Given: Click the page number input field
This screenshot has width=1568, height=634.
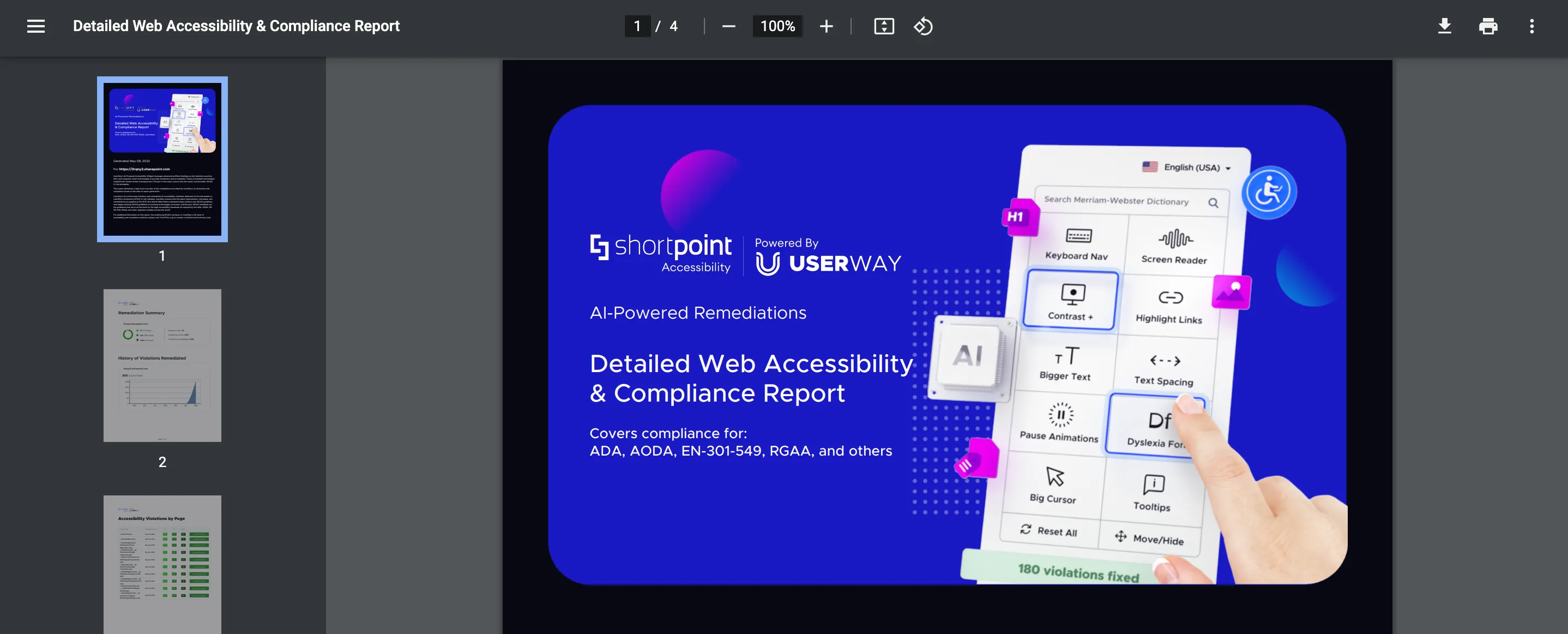Looking at the screenshot, I should click(637, 26).
